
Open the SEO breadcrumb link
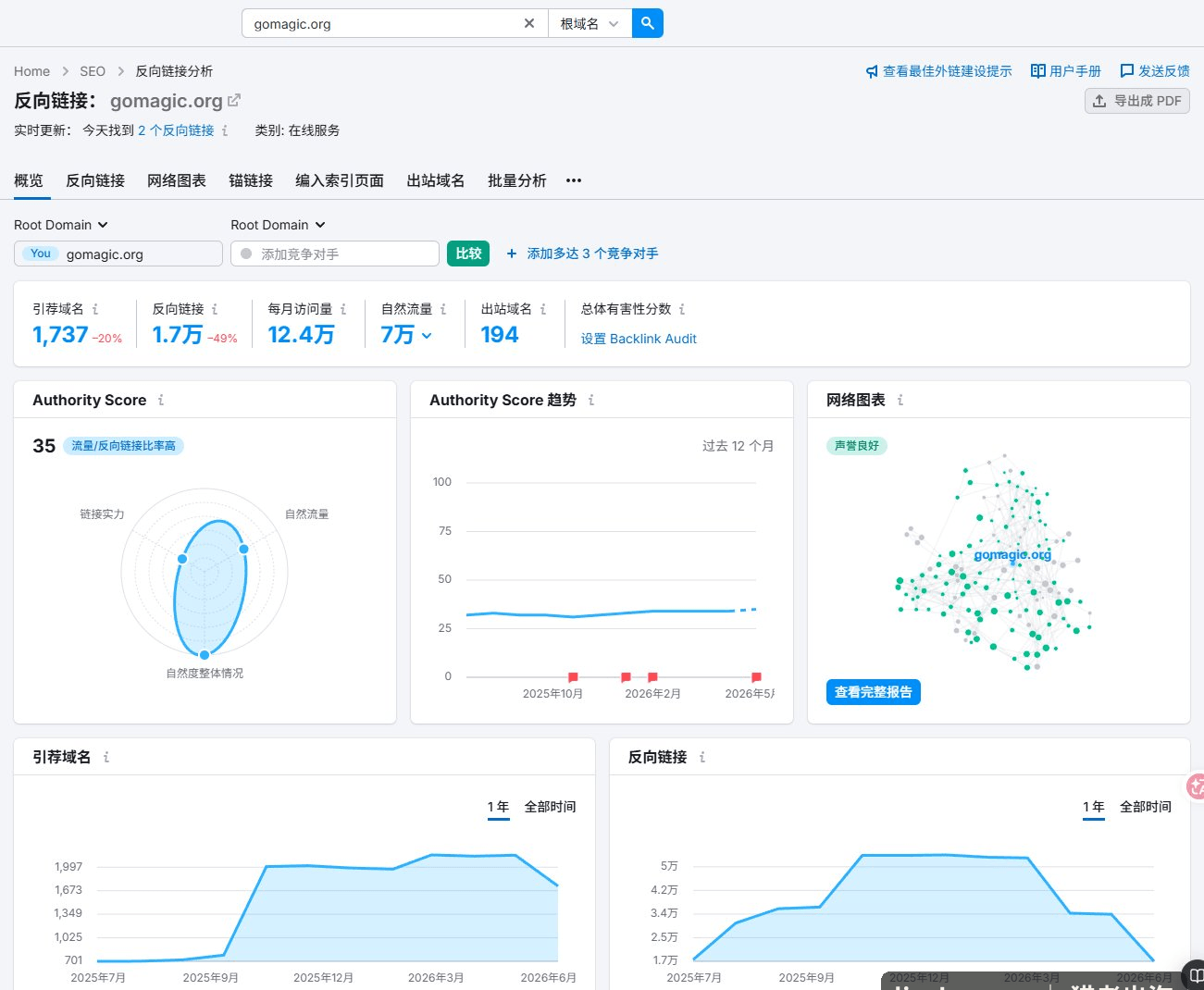pyautogui.click(x=93, y=71)
